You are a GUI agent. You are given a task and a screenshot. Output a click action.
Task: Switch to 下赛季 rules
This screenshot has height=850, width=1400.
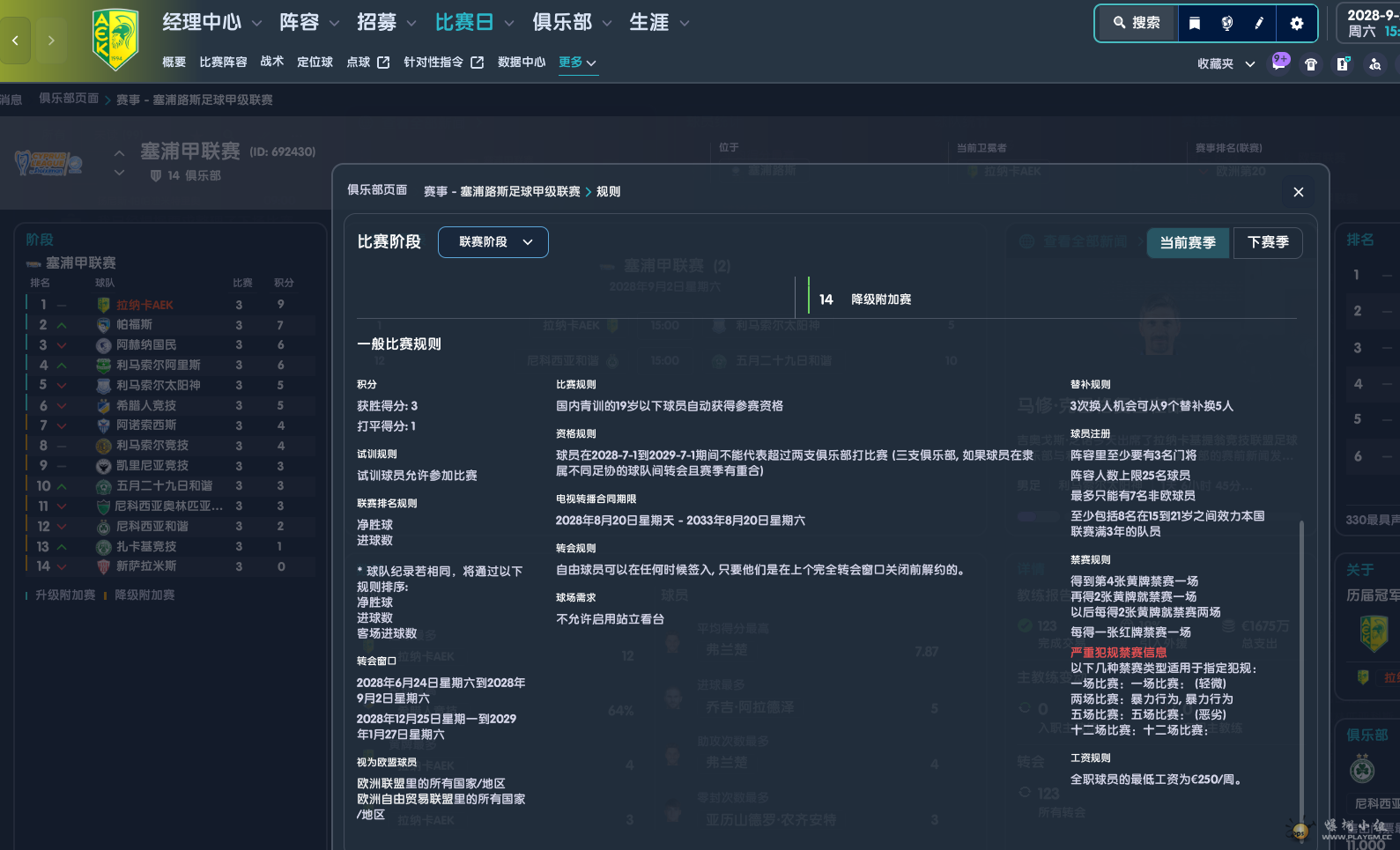1268,242
